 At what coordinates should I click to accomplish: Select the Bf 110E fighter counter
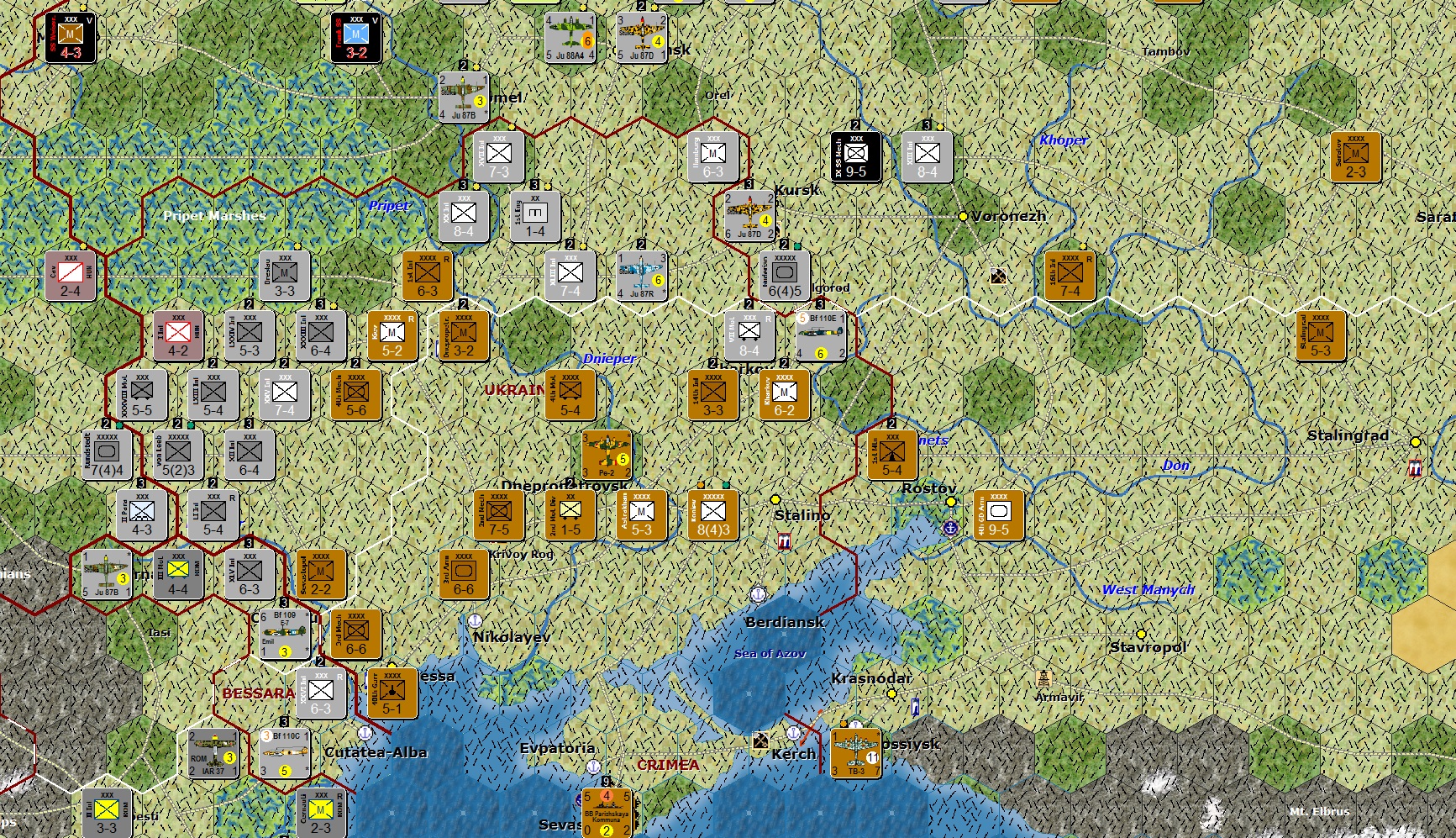(821, 335)
